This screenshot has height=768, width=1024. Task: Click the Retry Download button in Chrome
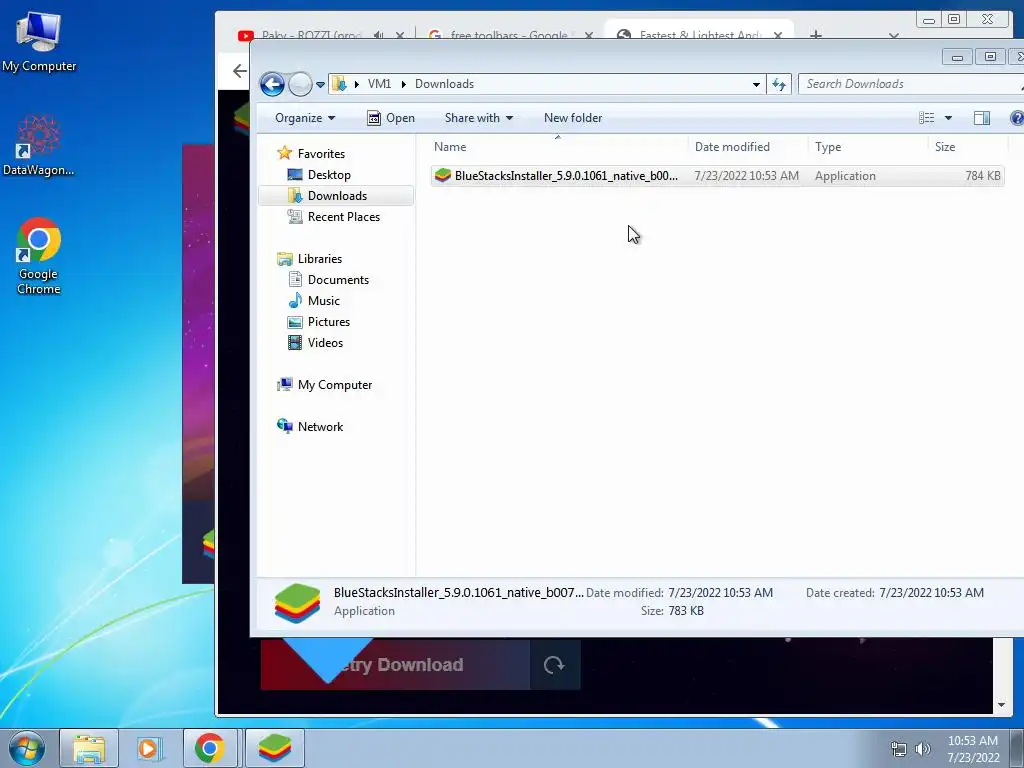coord(396,665)
